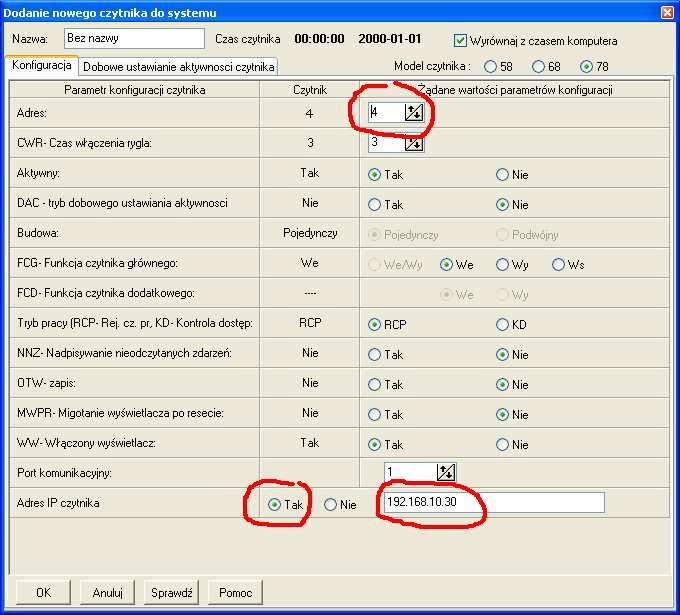
Task: Click the Anuluj button
Action: click(107, 592)
